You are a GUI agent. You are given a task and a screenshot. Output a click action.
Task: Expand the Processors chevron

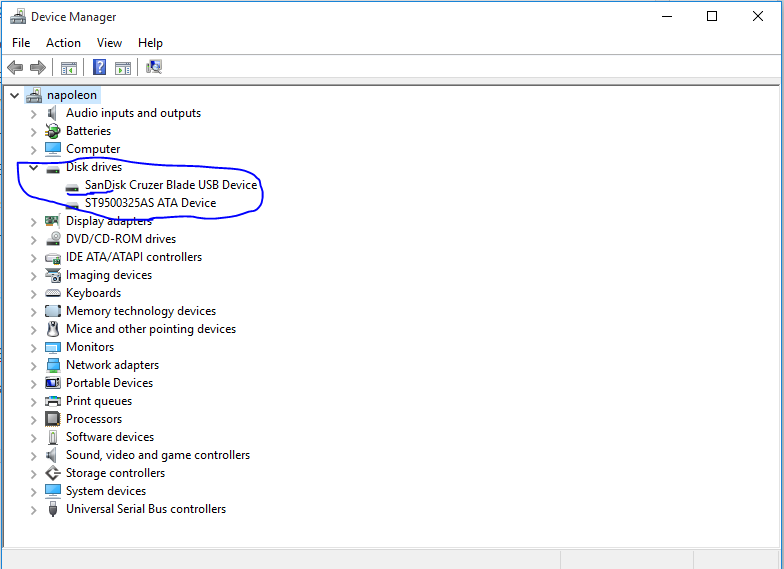[x=34, y=420]
